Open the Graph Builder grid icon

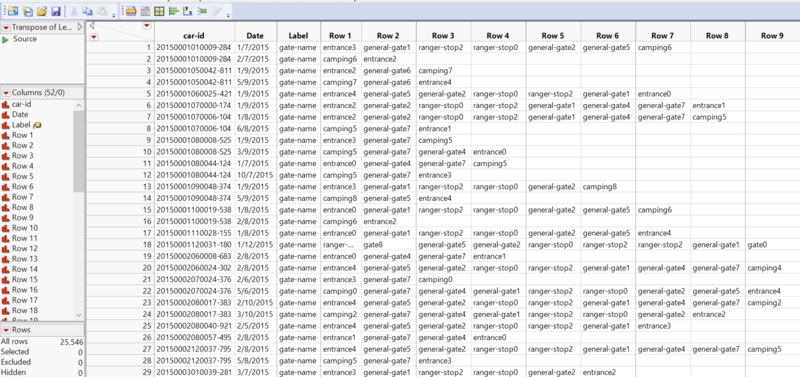159,11
